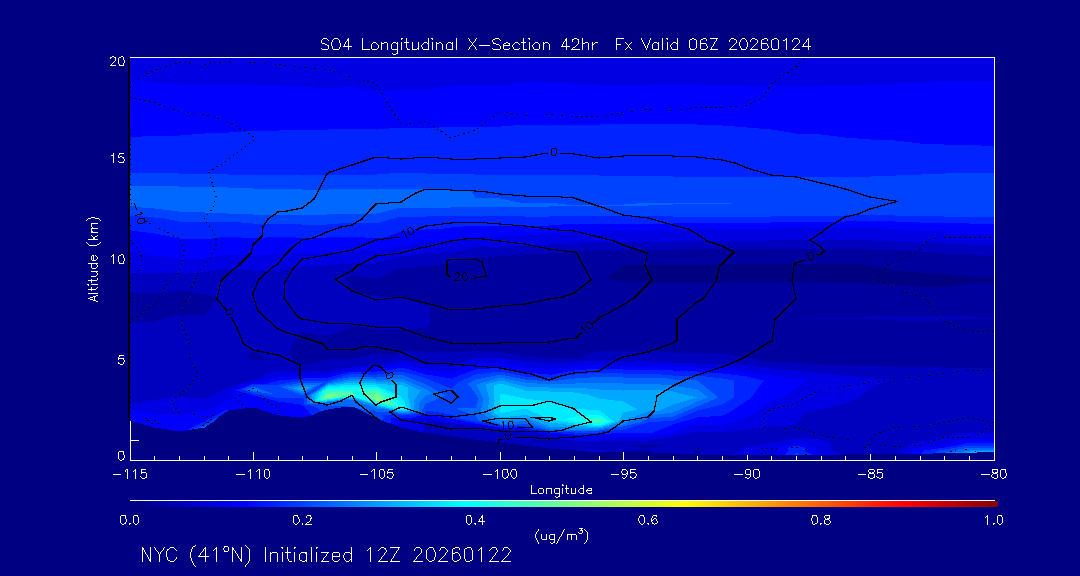The image size is (1080, 576).
Task: Click the 20 altitude tick label
Action: [116, 61]
